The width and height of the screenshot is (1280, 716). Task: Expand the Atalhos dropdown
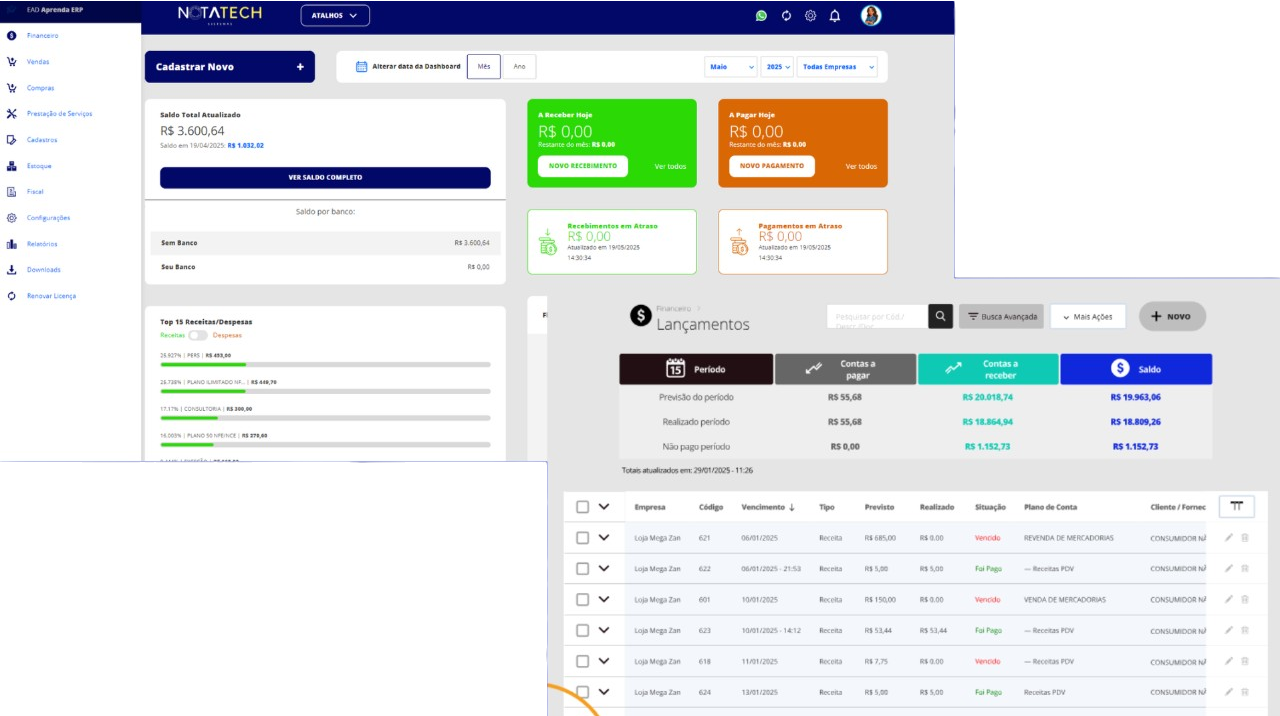pyautogui.click(x=335, y=15)
